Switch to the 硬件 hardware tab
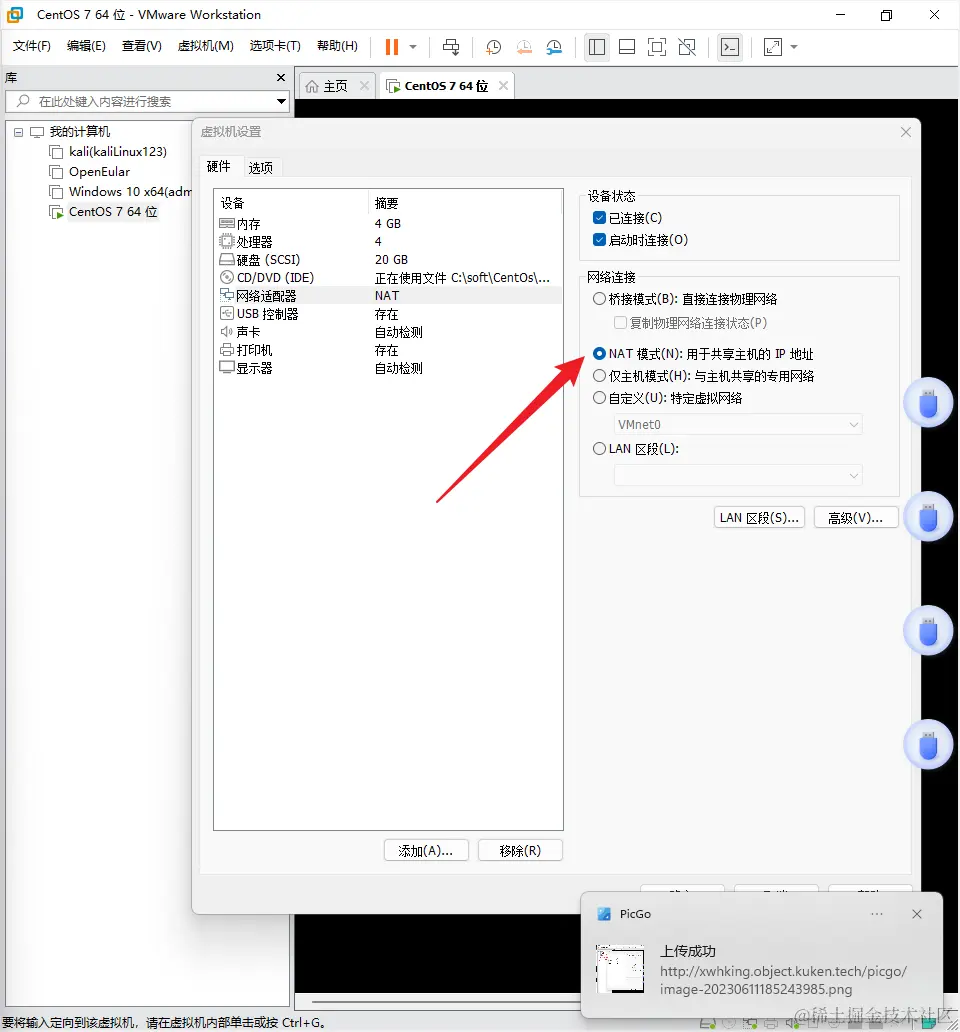 pyautogui.click(x=218, y=167)
